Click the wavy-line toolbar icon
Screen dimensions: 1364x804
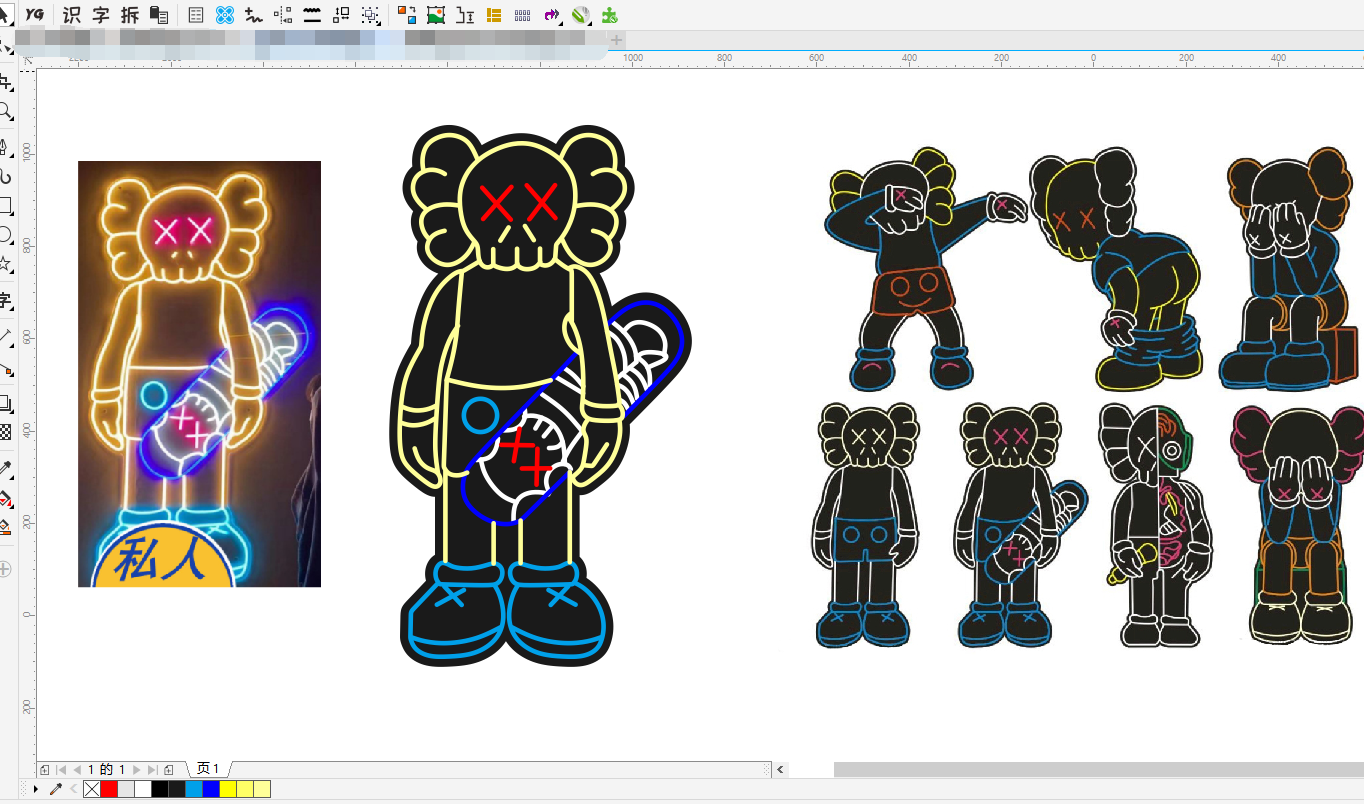[254, 15]
